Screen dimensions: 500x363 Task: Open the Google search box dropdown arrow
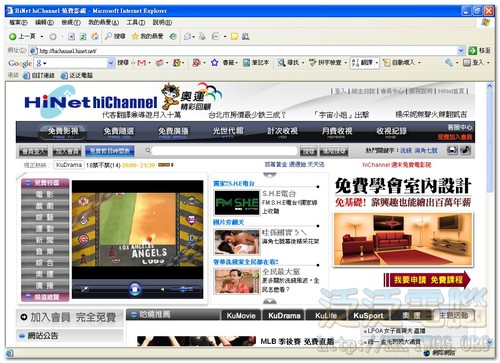coord(111,63)
